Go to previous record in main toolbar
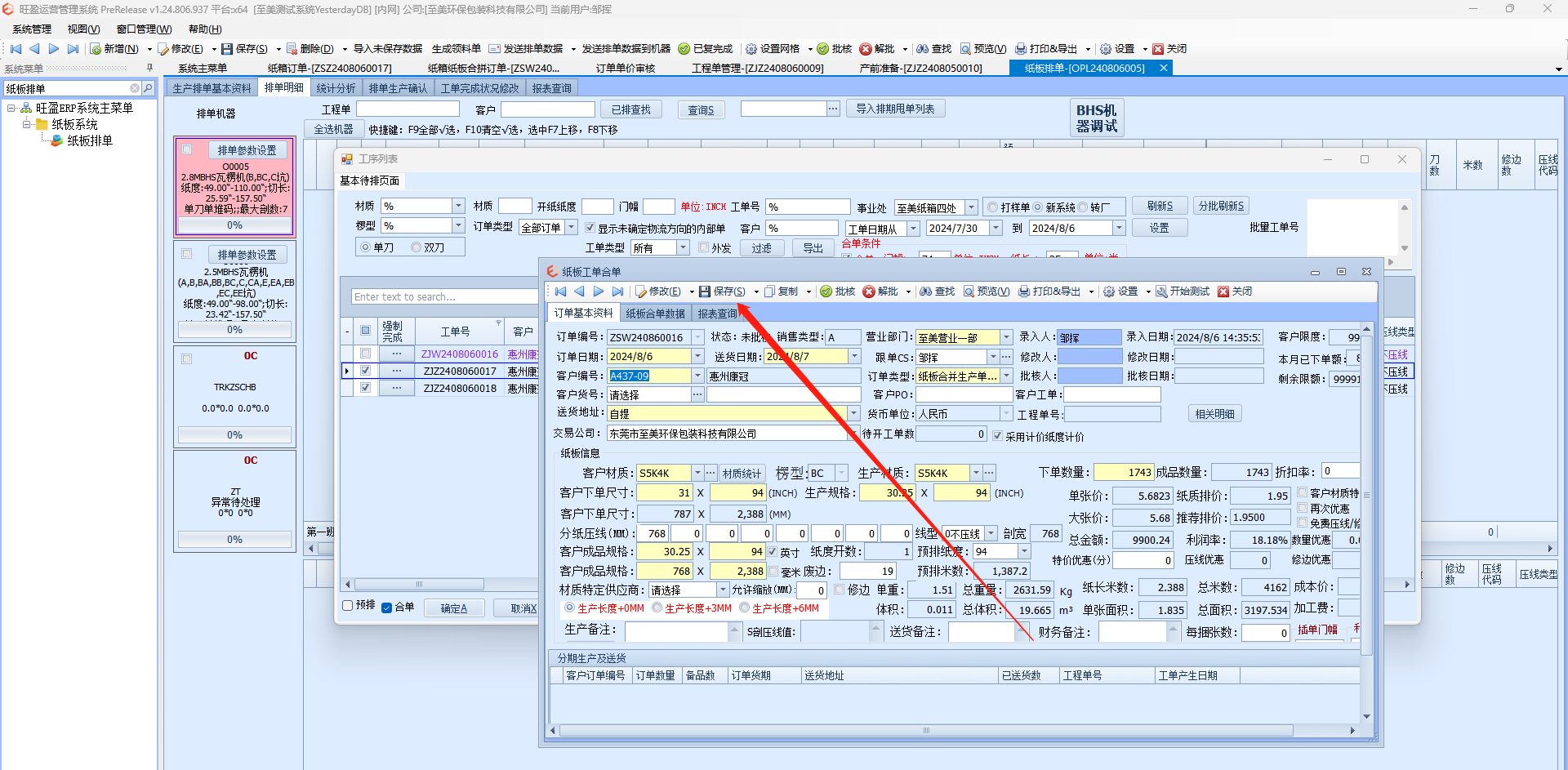The width and height of the screenshot is (1568, 770). pyautogui.click(x=34, y=49)
